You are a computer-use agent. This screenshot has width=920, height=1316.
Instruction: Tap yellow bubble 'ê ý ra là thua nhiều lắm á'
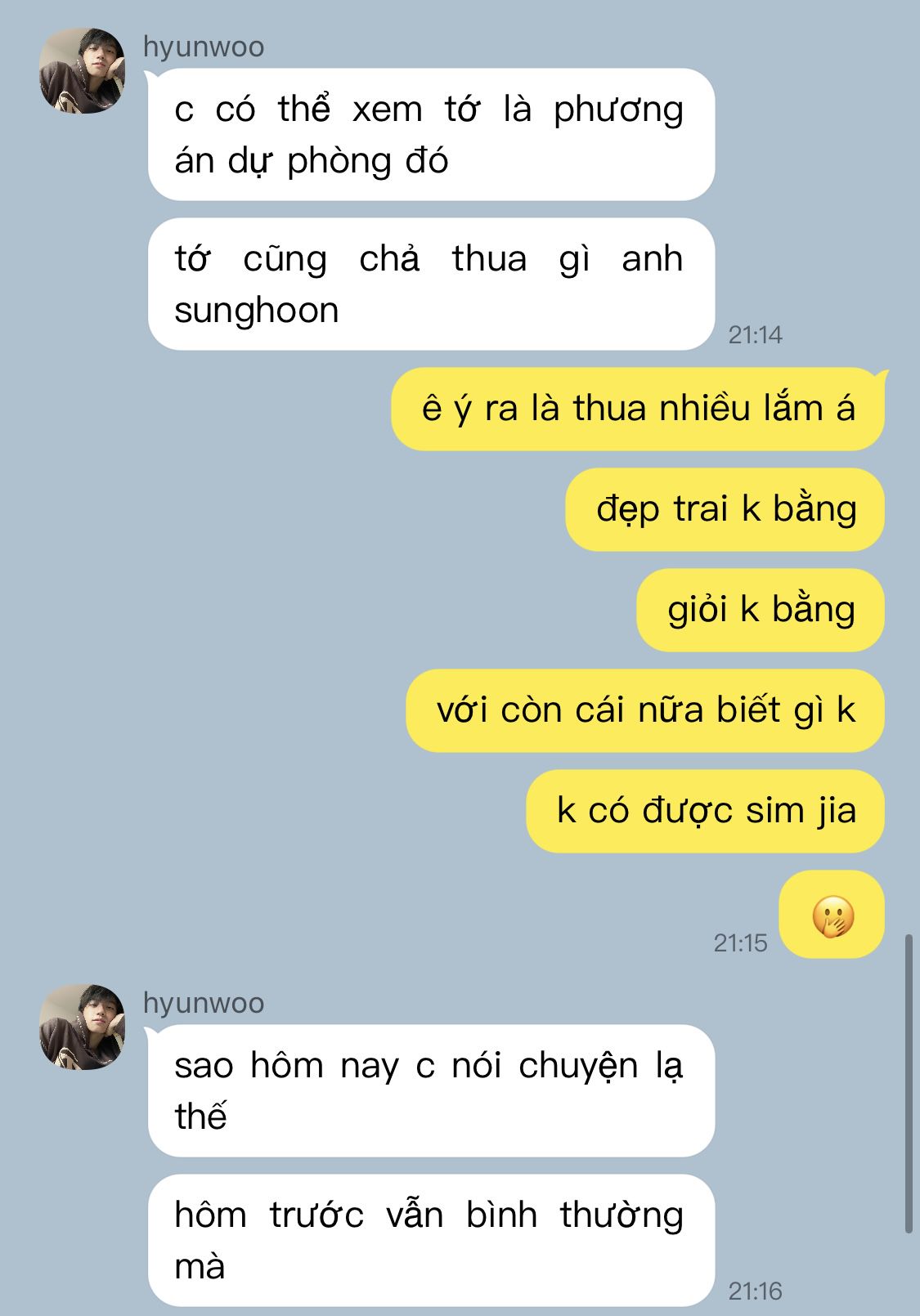tap(639, 409)
